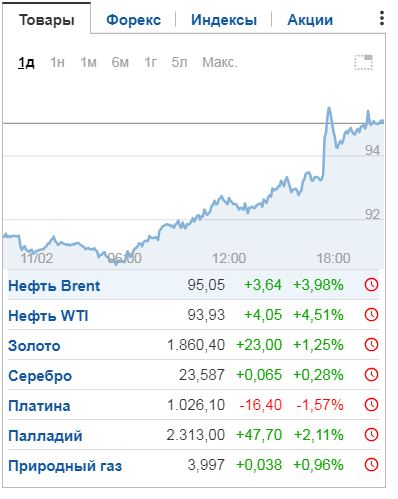Open the Золото quote link
The width and height of the screenshot is (398, 499).
[34, 346]
